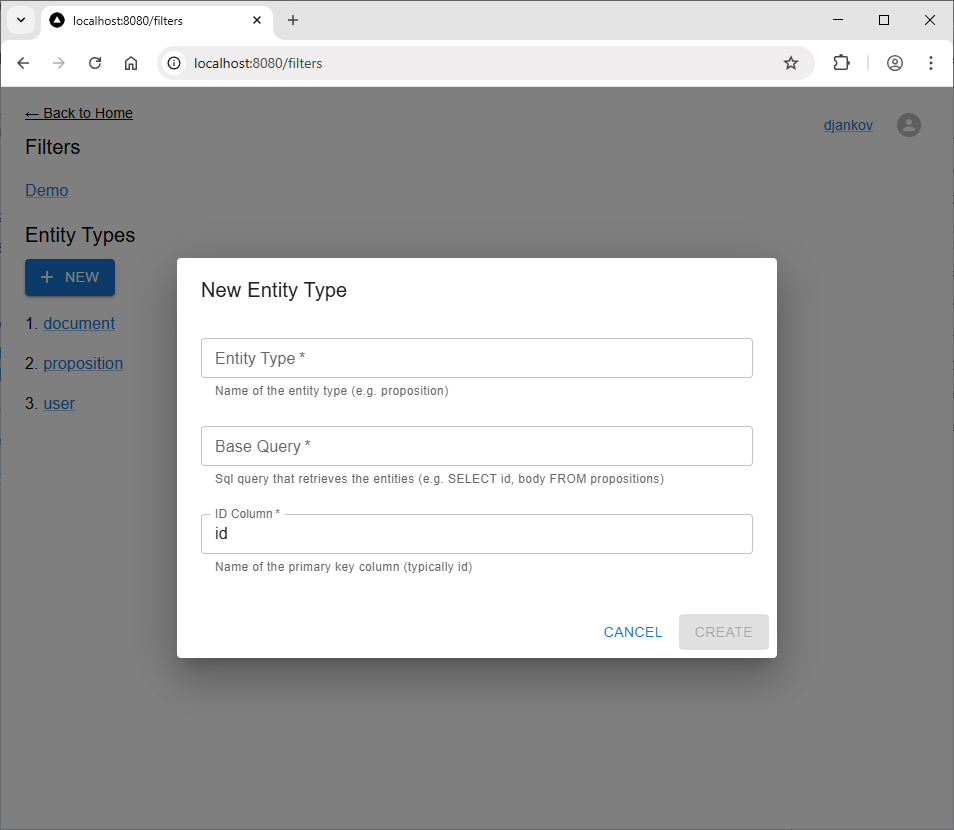Image resolution: width=954 pixels, height=830 pixels.
Task: Click the Create button
Action: click(723, 632)
